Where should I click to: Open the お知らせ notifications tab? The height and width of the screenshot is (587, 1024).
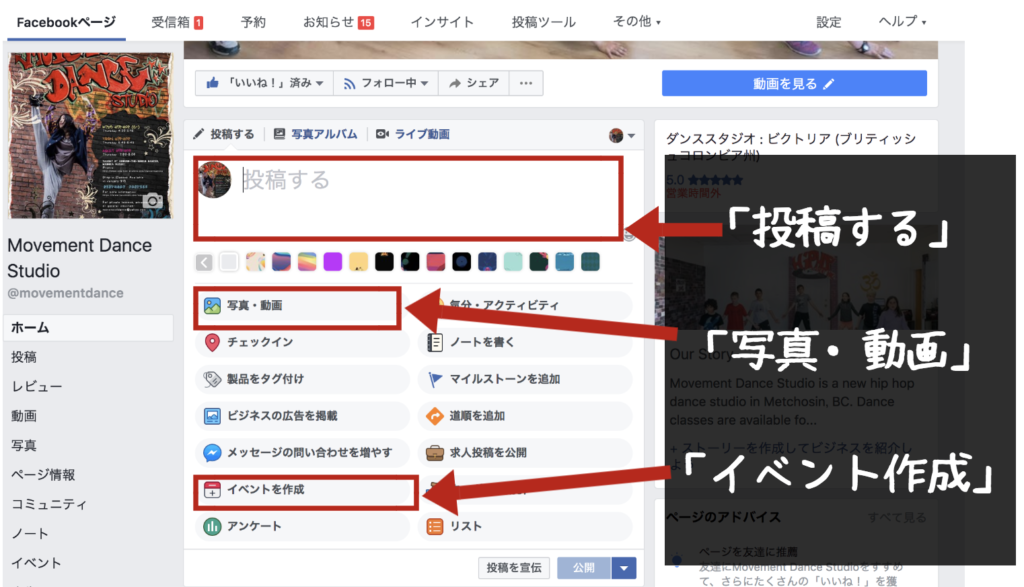338,22
